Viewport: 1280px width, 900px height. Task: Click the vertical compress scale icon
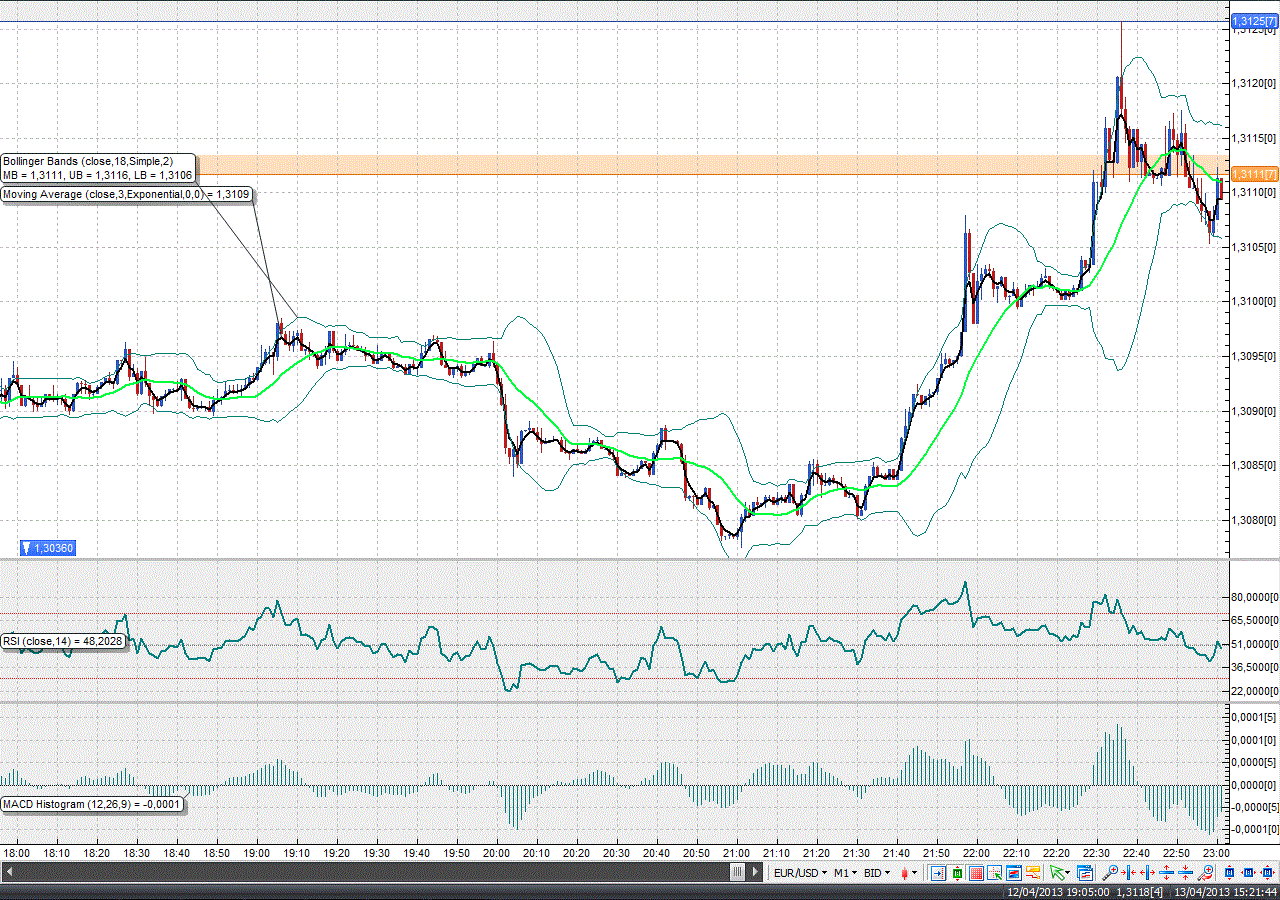[x=1184, y=873]
